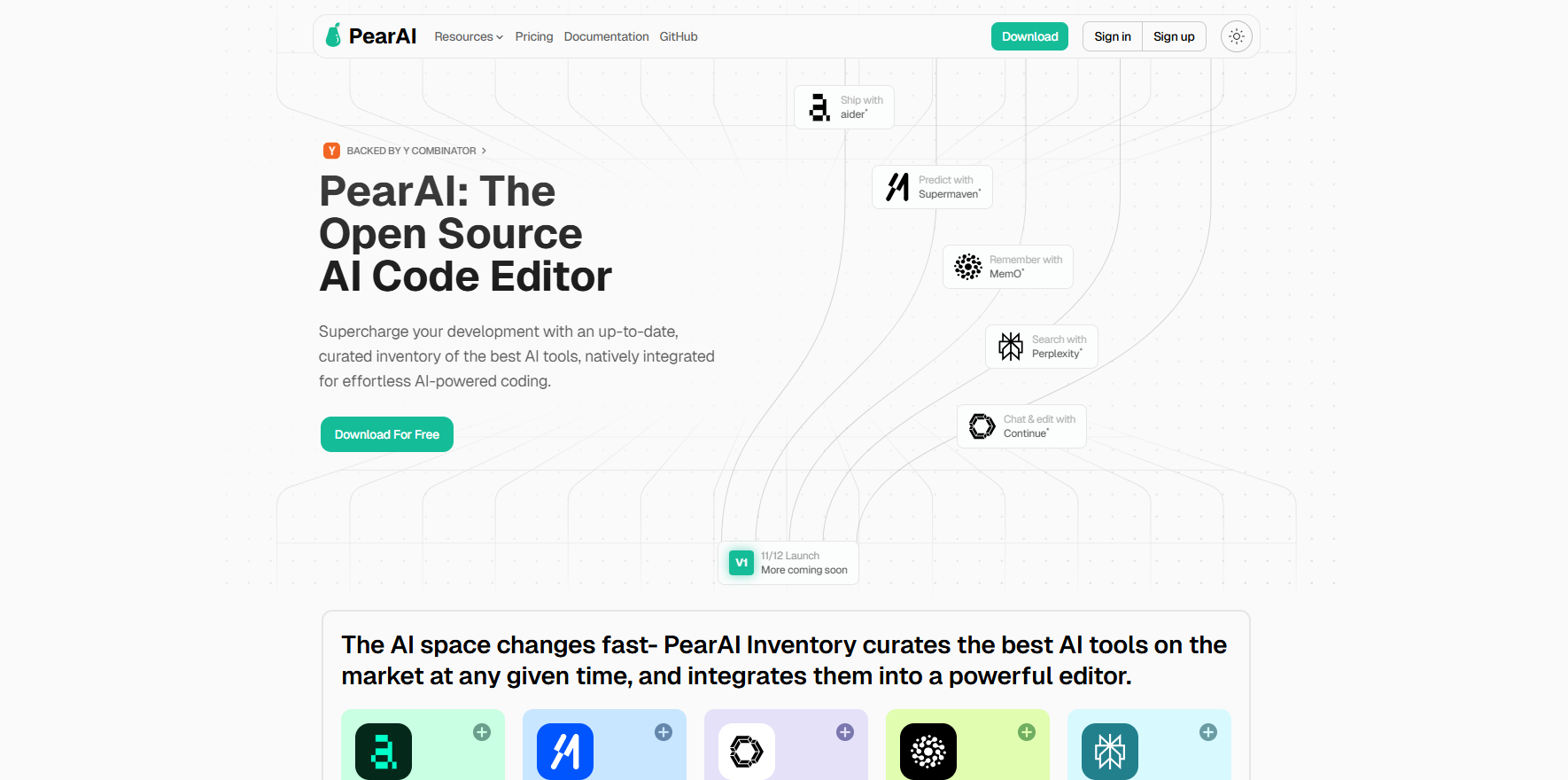Screen dimensions: 1568x780
Task: Click the PearAI brand name
Action: click(383, 36)
